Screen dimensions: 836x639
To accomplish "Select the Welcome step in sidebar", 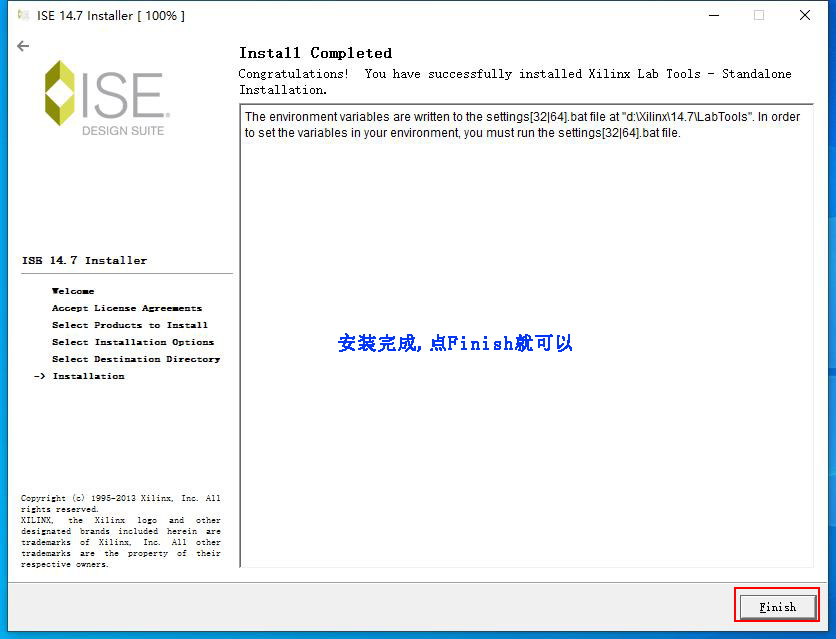I will (73, 291).
